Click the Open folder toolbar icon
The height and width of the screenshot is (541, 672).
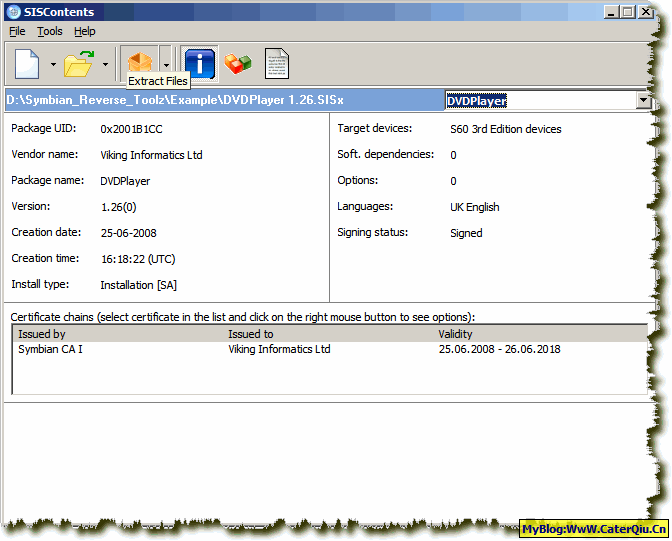pos(79,64)
